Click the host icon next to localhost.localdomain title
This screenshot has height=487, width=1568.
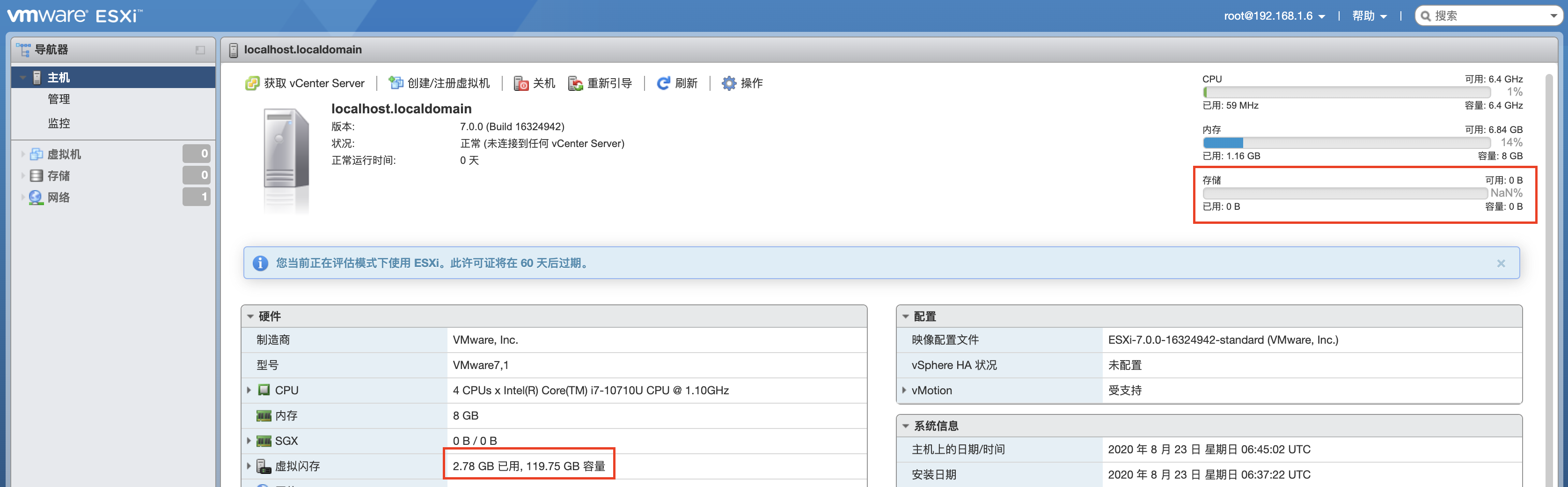click(x=233, y=50)
